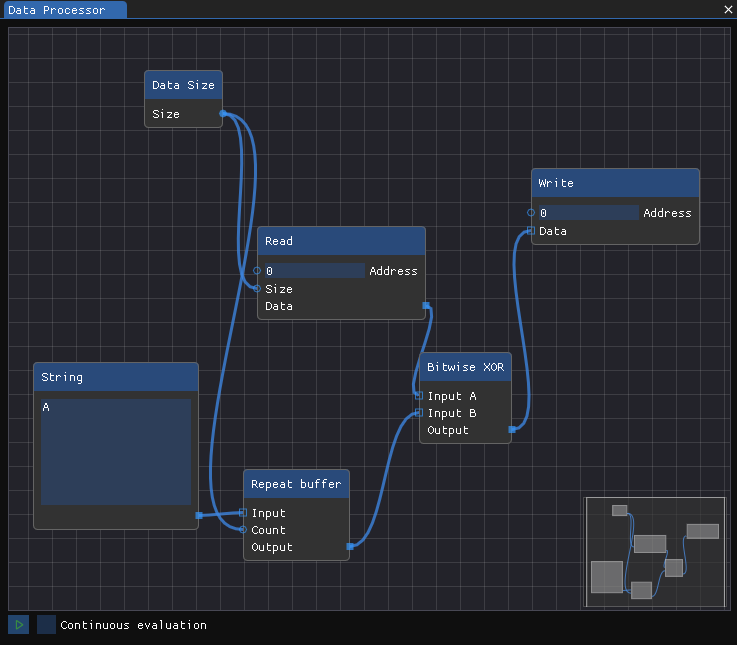Select the Repeat buffer node title
Image resolution: width=737 pixels, height=645 pixels.
click(296, 484)
